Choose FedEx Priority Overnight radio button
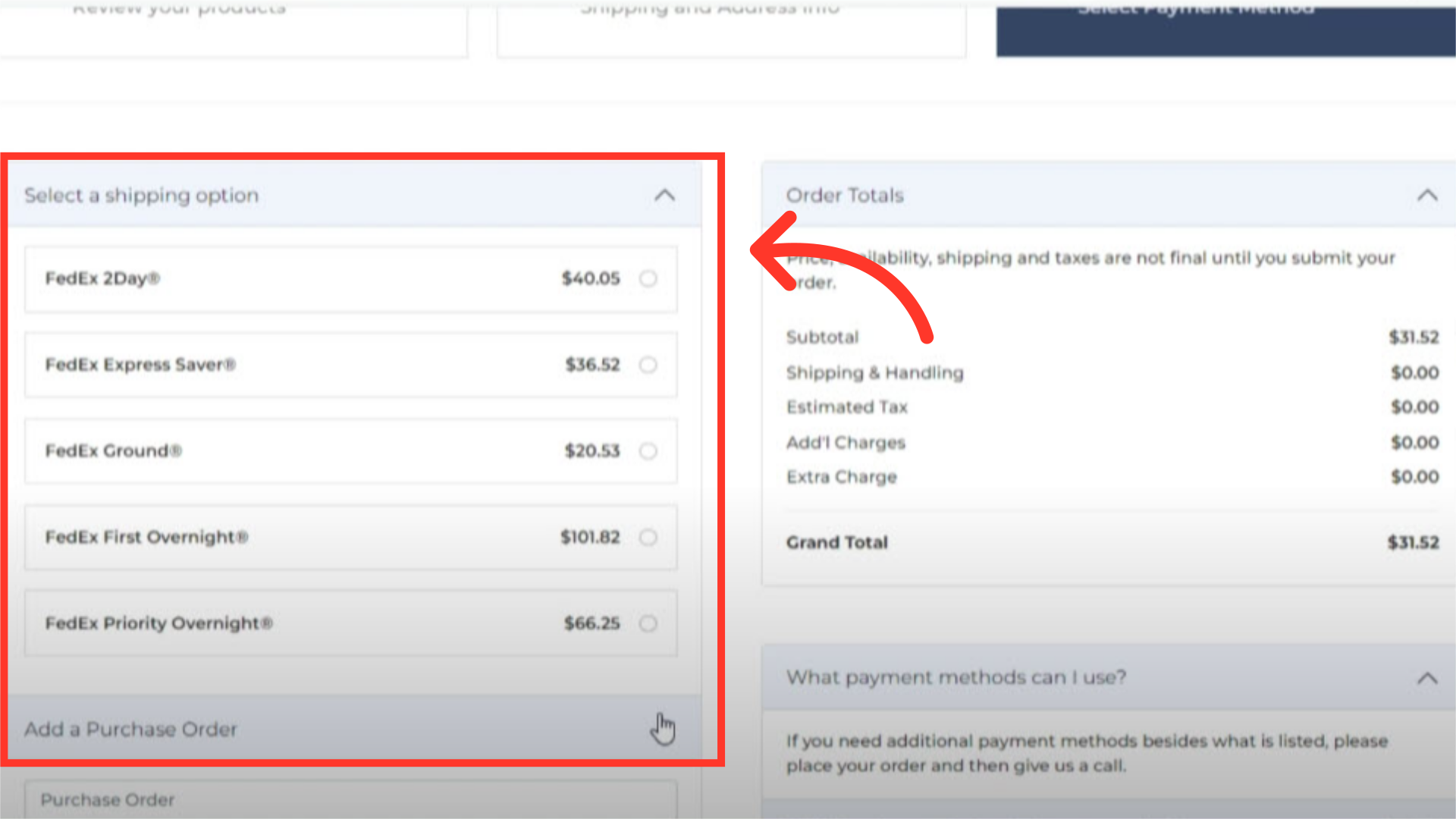This screenshot has height=819, width=1456. click(x=648, y=623)
